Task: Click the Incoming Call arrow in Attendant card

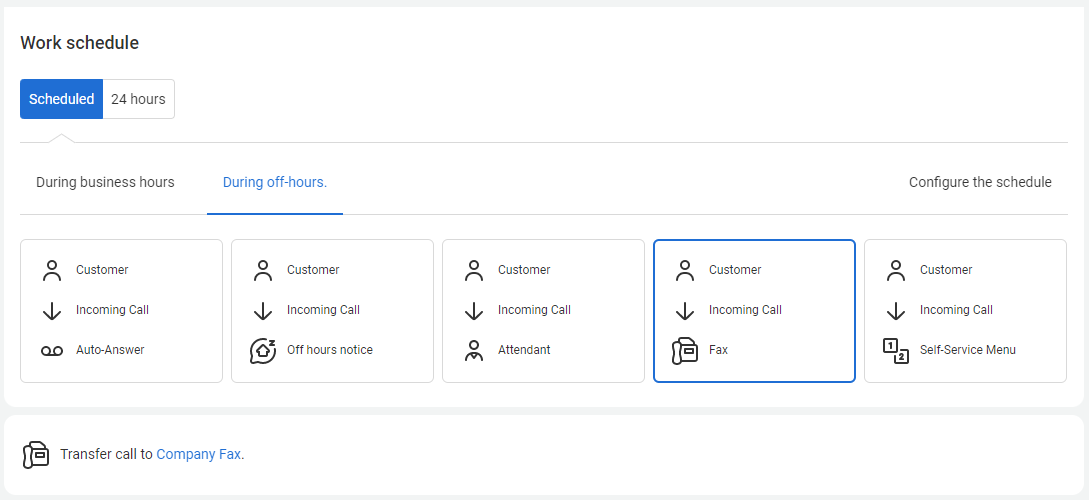Action: pyautogui.click(x=474, y=310)
